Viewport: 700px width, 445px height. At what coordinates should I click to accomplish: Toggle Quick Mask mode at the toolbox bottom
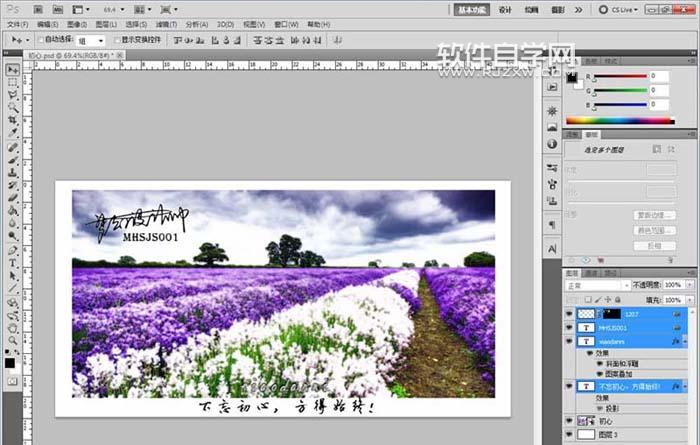pyautogui.click(x=12, y=382)
